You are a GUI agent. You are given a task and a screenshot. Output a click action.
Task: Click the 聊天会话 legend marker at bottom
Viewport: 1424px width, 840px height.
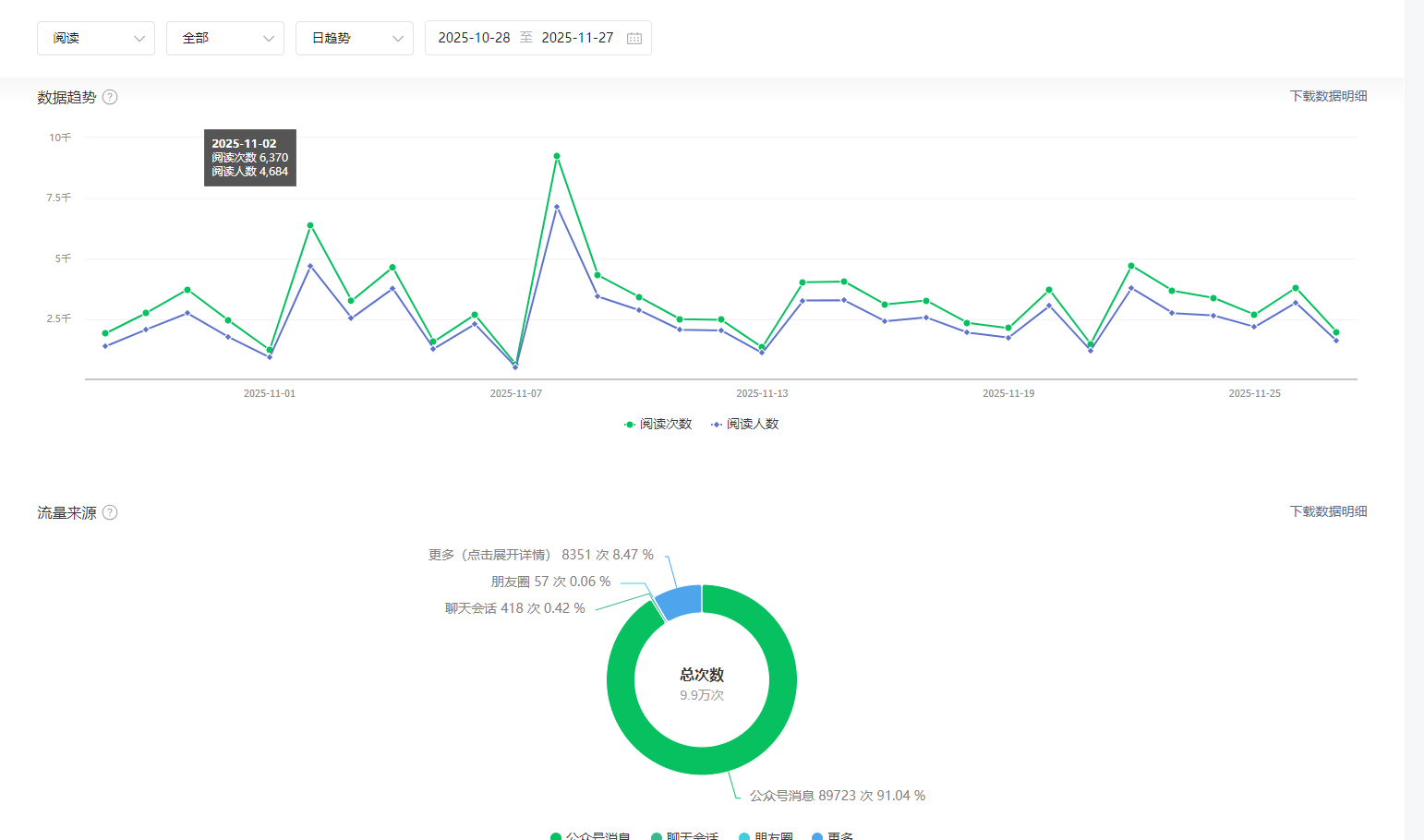(657, 836)
